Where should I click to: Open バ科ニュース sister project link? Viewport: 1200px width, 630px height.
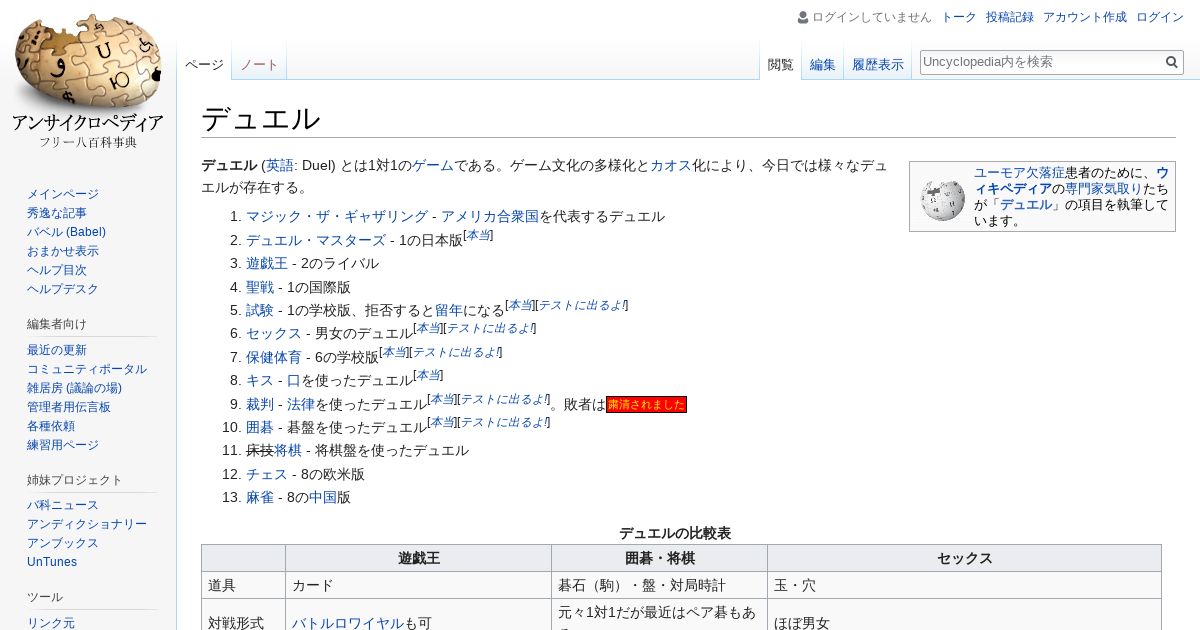point(63,505)
